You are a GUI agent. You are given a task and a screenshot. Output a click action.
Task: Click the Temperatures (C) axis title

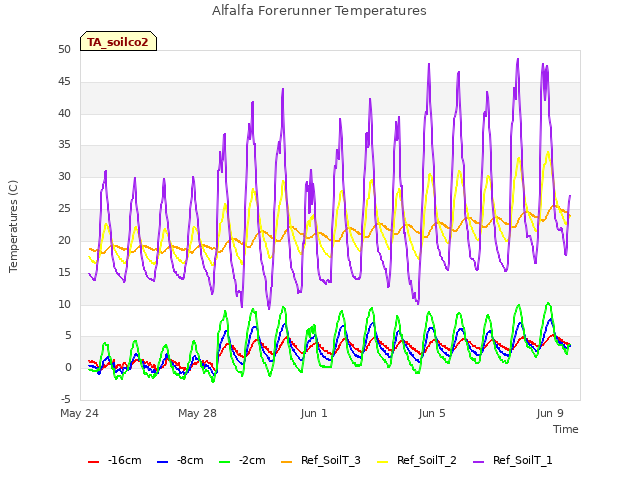pos(13,226)
